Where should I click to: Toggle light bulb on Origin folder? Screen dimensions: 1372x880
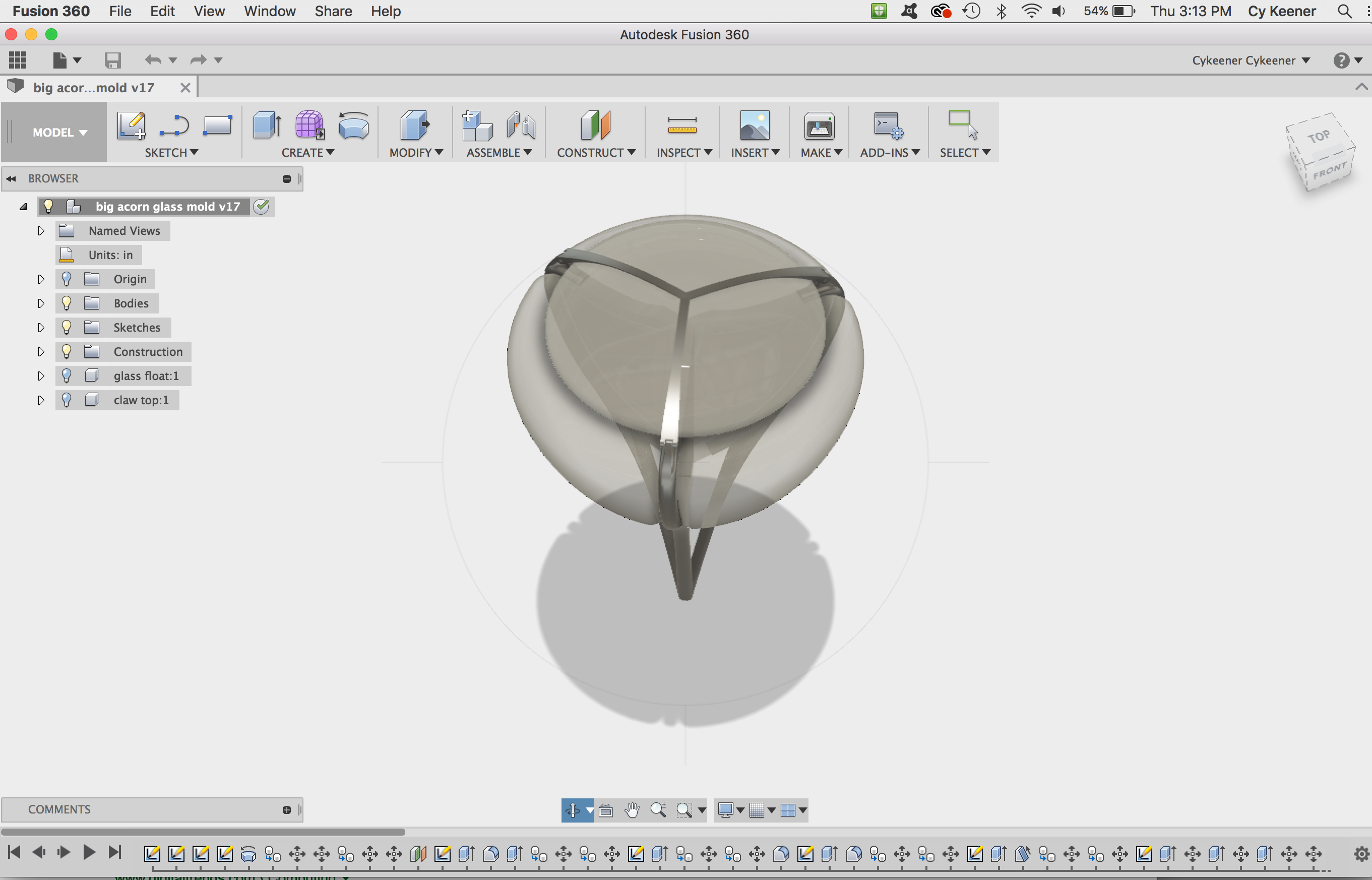click(x=66, y=278)
